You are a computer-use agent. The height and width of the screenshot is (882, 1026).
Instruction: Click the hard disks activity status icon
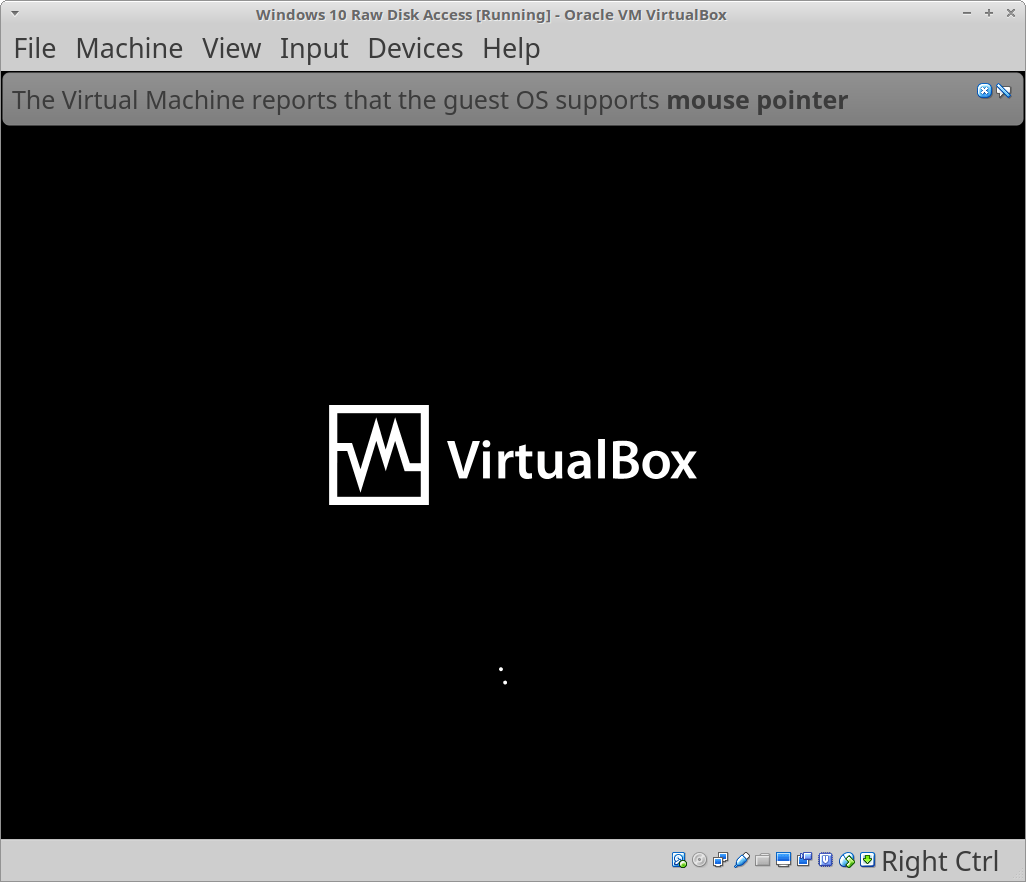[x=679, y=860]
